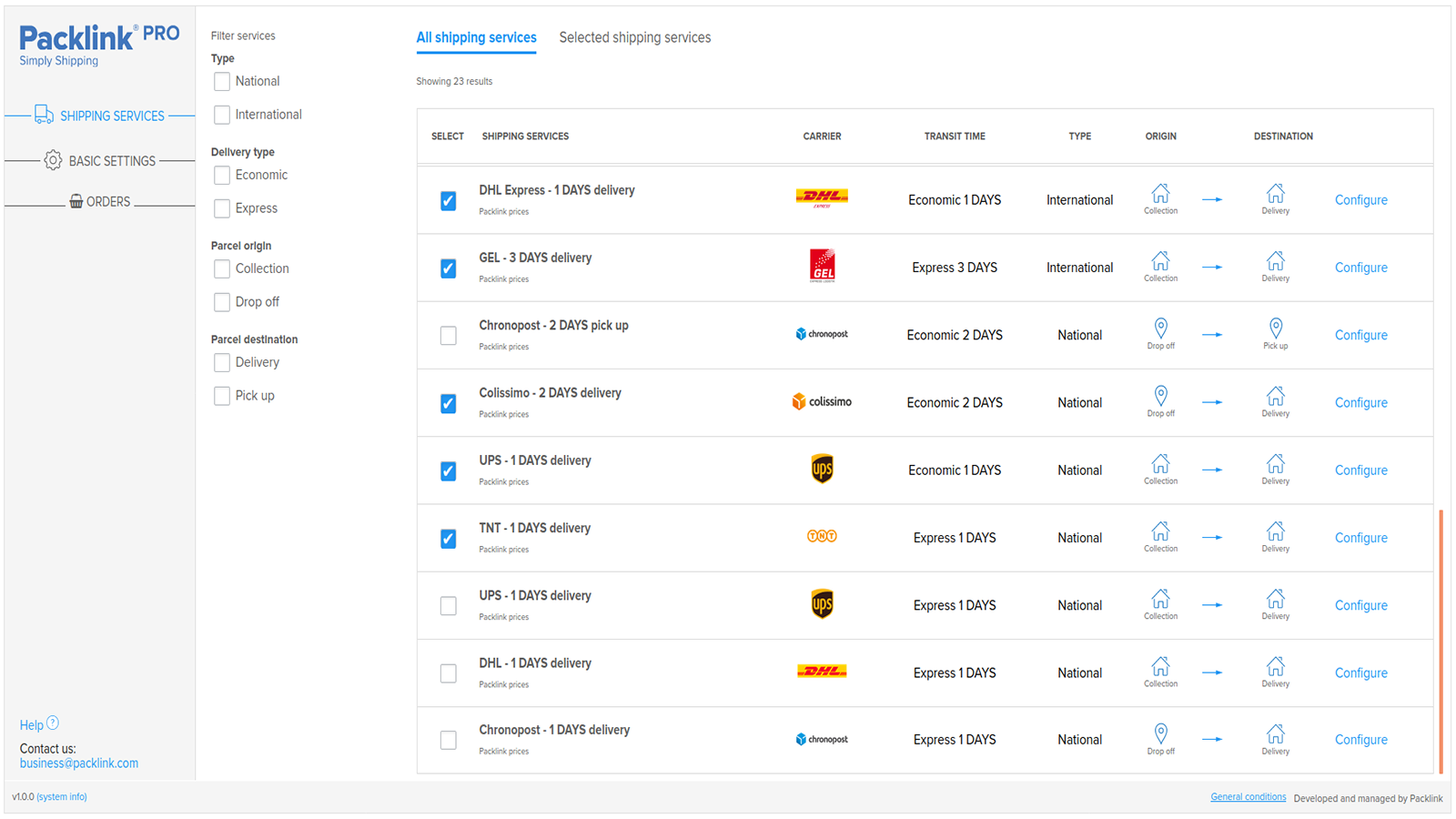Click the GEL carrier logo
This screenshot has height=819, width=1456.
(822, 266)
